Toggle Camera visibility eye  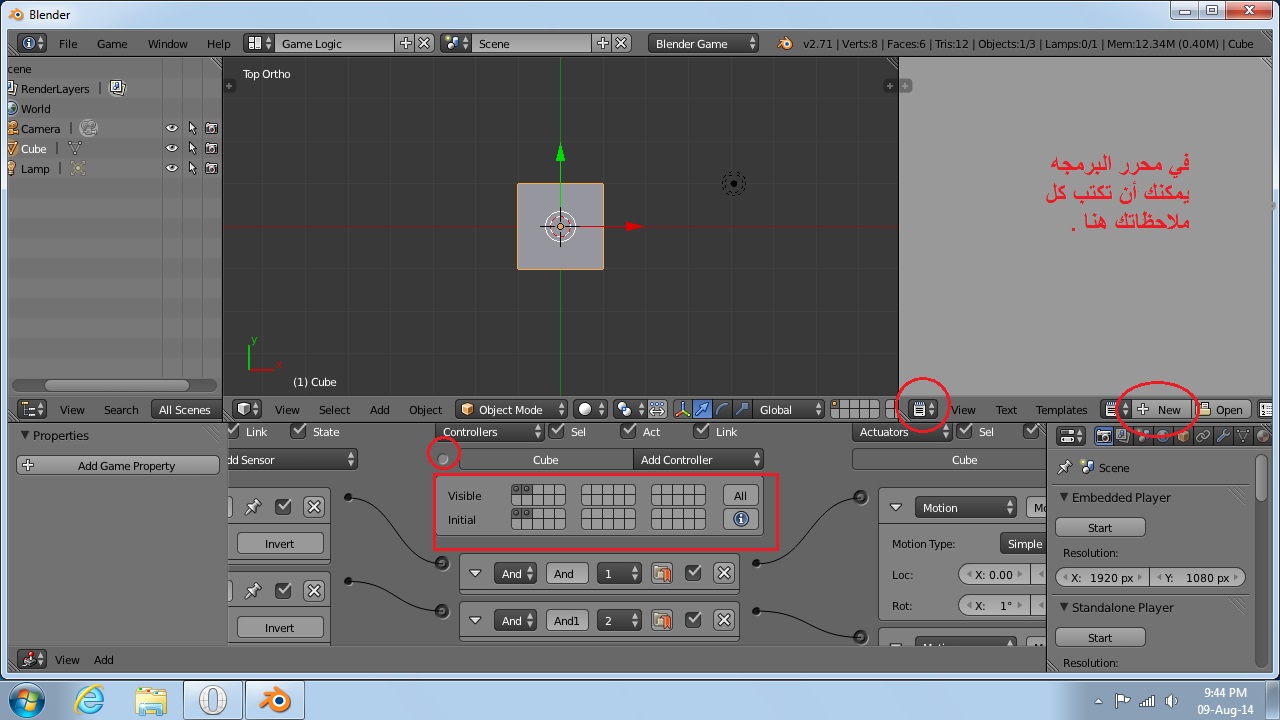click(x=172, y=128)
